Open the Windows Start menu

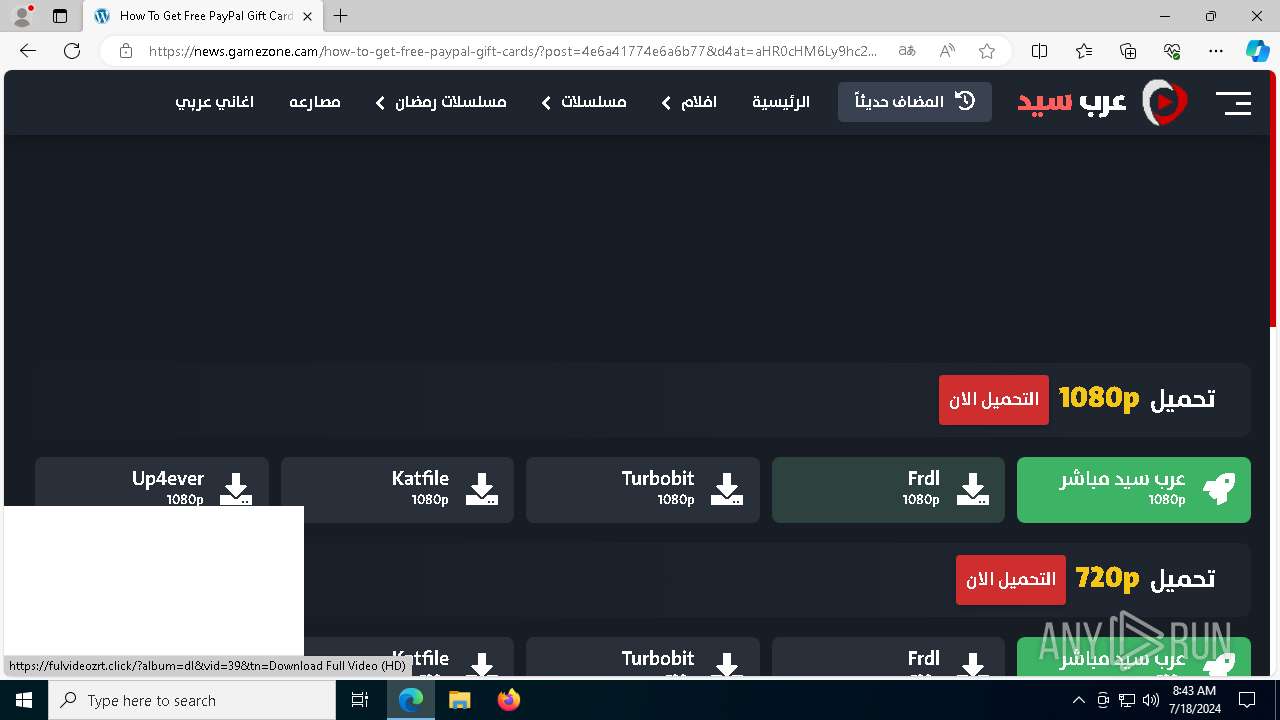(24, 700)
